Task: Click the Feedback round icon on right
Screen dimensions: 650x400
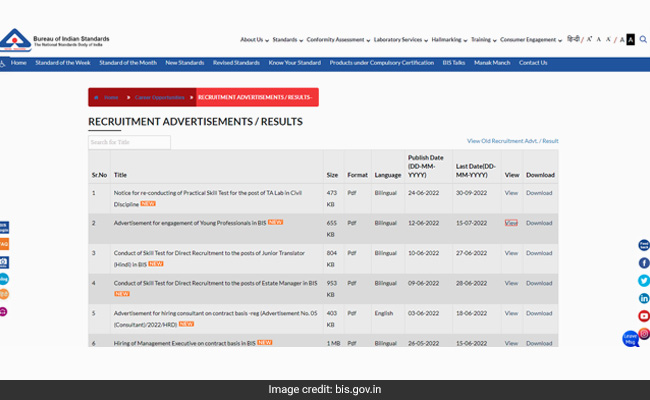Action: tap(644, 245)
